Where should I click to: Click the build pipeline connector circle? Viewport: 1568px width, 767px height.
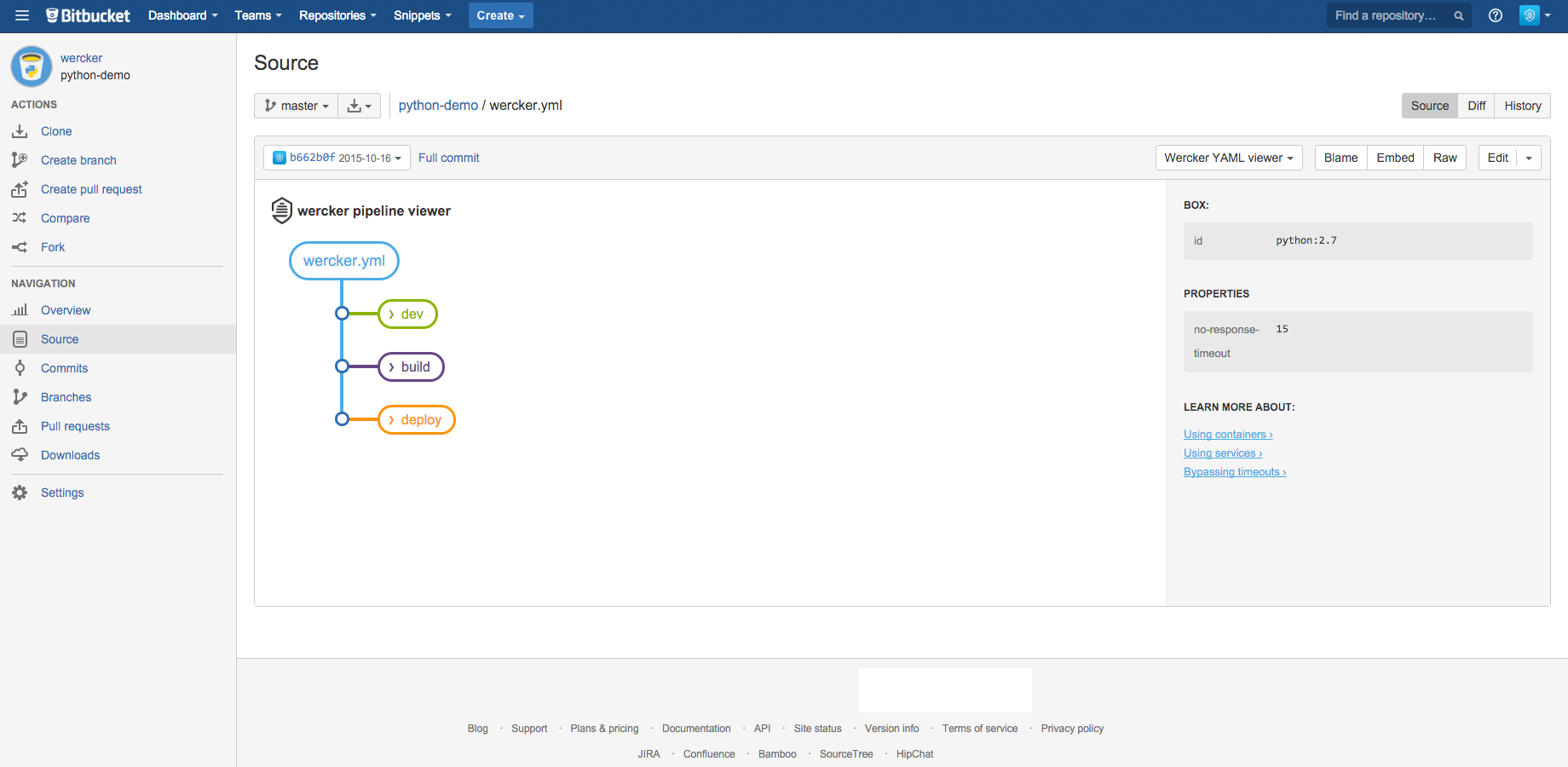342,366
